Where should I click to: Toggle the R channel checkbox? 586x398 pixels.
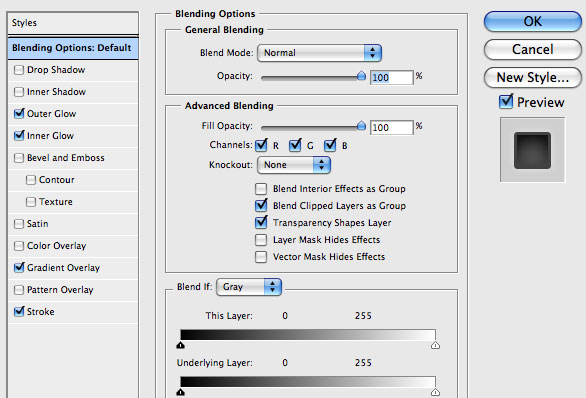(x=261, y=145)
